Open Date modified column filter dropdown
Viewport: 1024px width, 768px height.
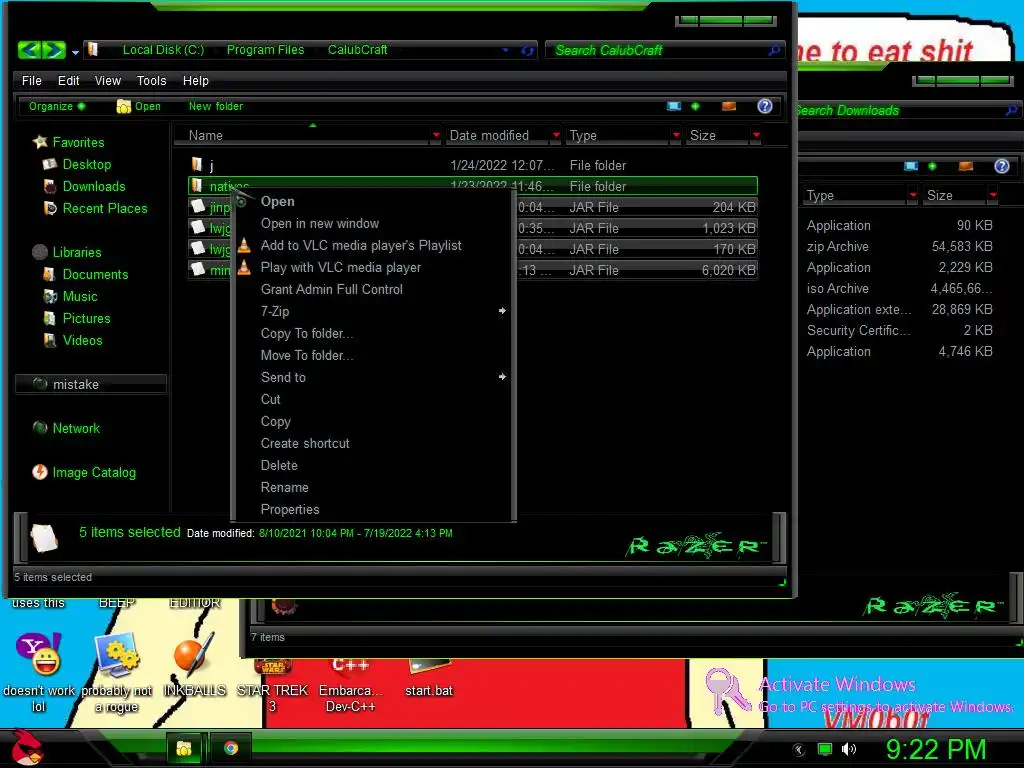coord(556,135)
